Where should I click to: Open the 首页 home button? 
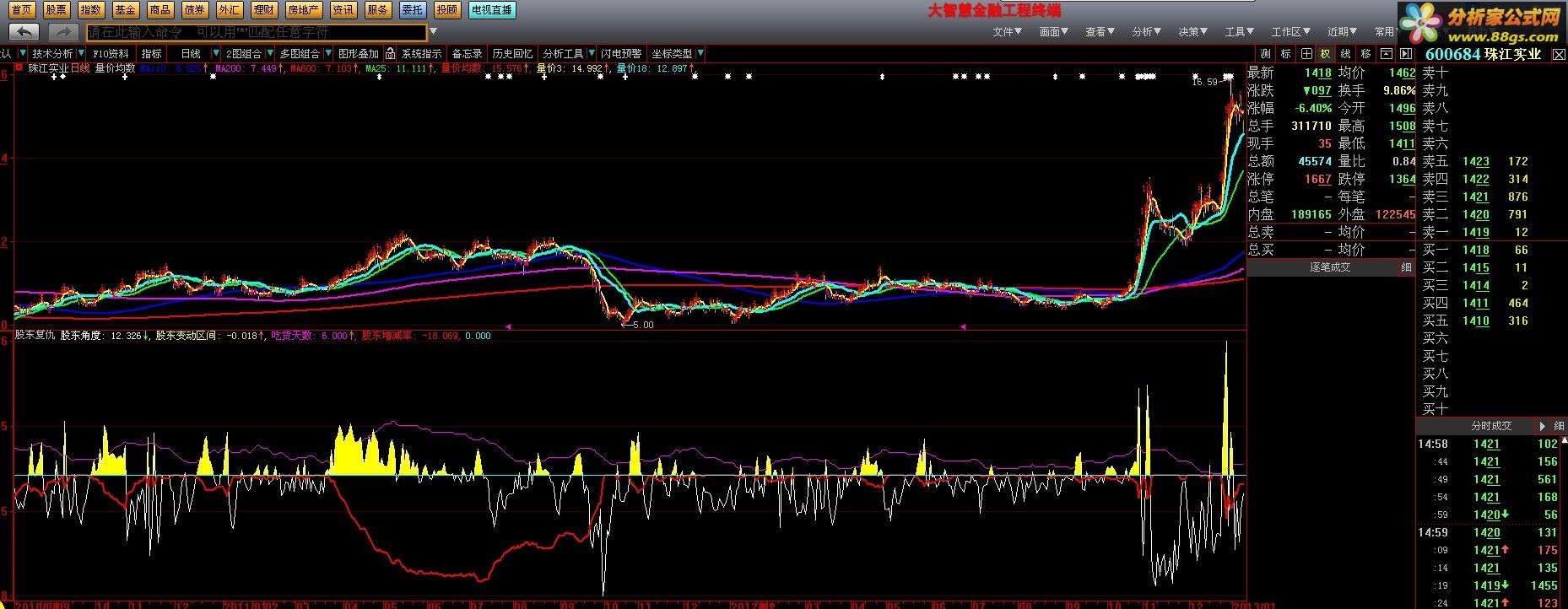click(23, 10)
